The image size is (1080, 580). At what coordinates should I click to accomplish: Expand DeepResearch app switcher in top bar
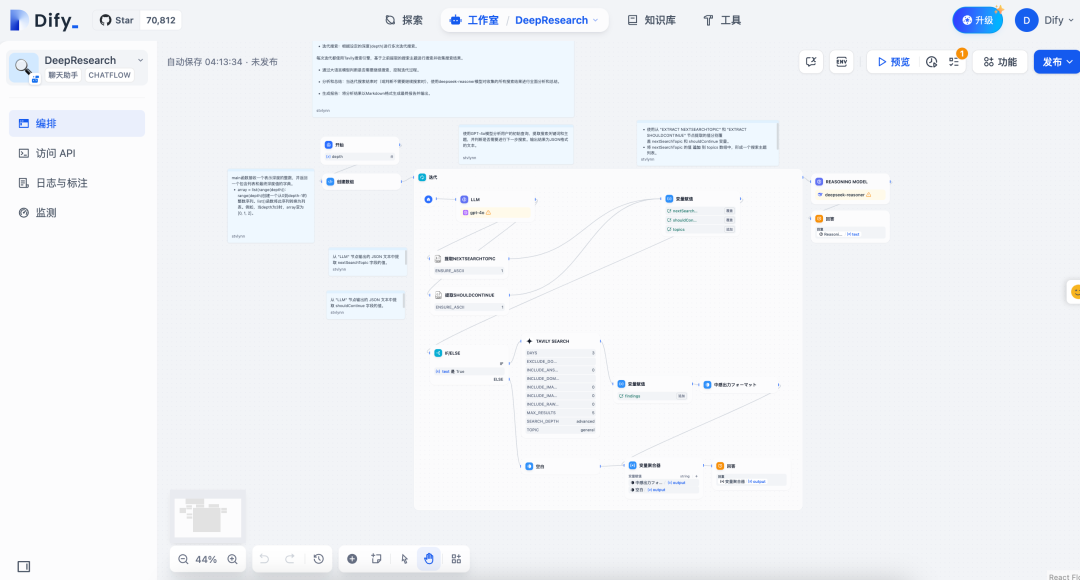coord(557,20)
